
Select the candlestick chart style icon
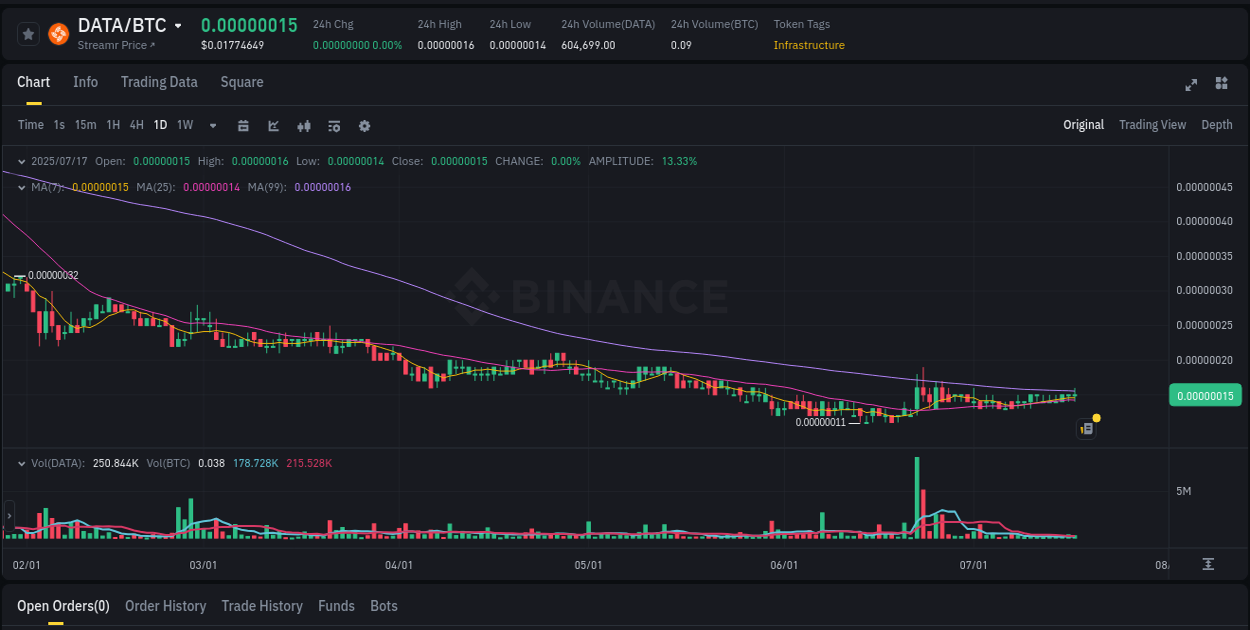[304, 126]
